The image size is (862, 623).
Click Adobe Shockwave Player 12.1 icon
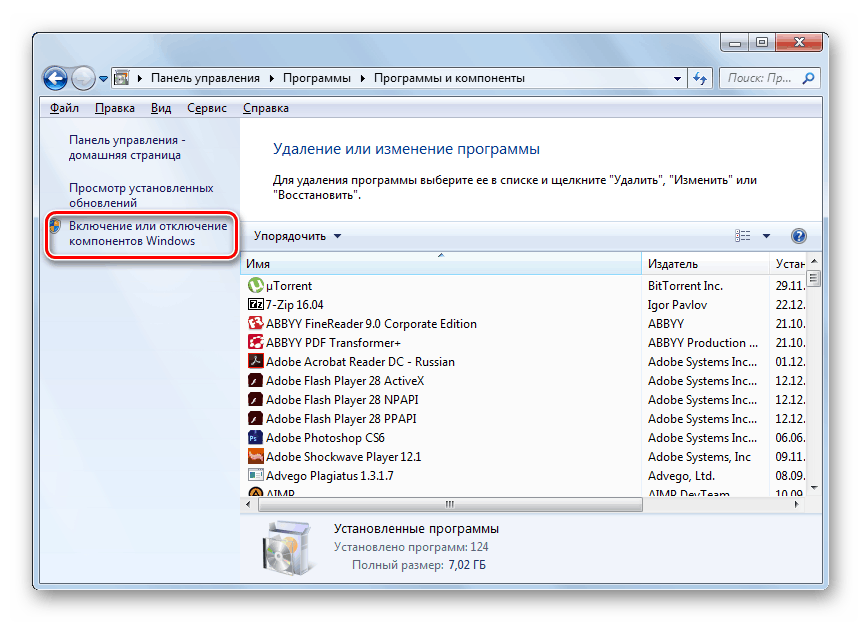[x=256, y=456]
